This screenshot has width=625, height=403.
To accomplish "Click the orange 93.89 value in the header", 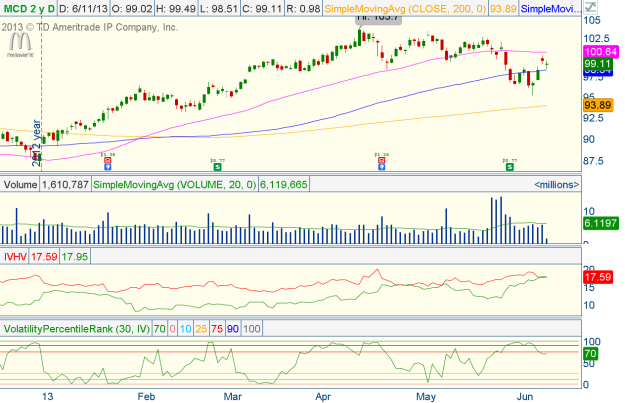I will point(503,8).
